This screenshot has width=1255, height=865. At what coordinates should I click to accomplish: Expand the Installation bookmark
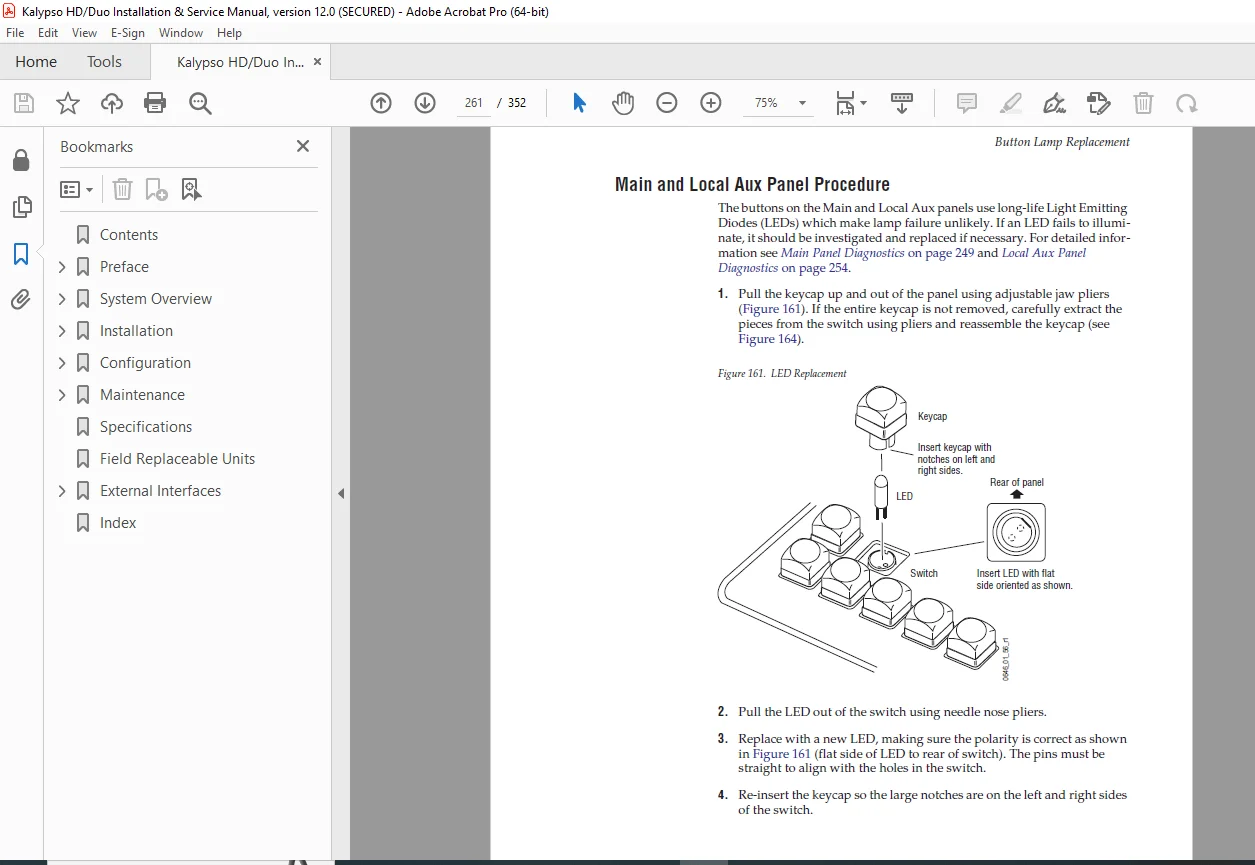point(62,331)
